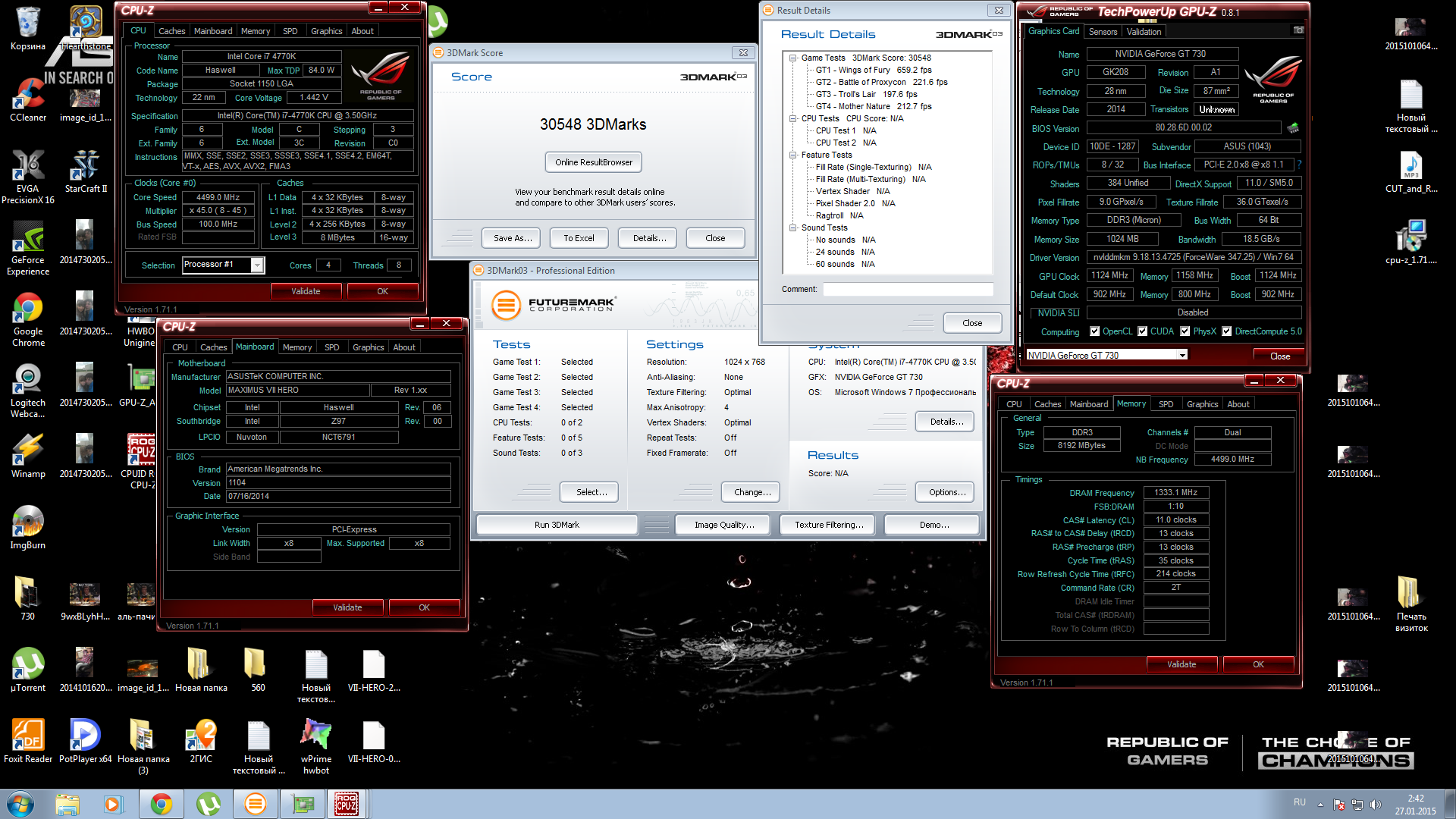Click the Demo... button in 3DMark03
This screenshot has height=819, width=1456.
(932, 525)
